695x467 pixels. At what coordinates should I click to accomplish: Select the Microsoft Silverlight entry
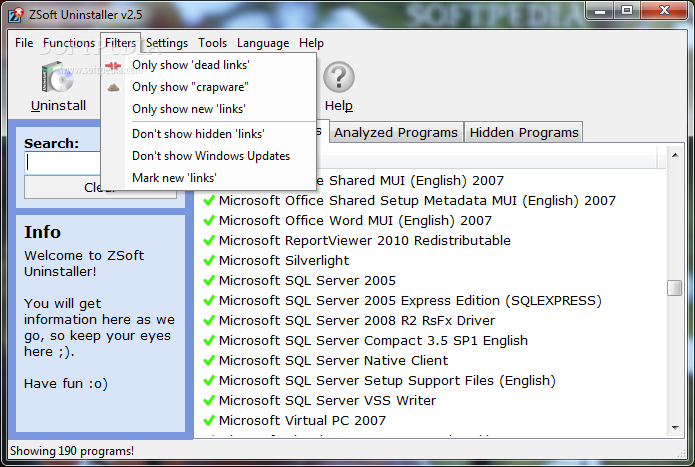284,261
